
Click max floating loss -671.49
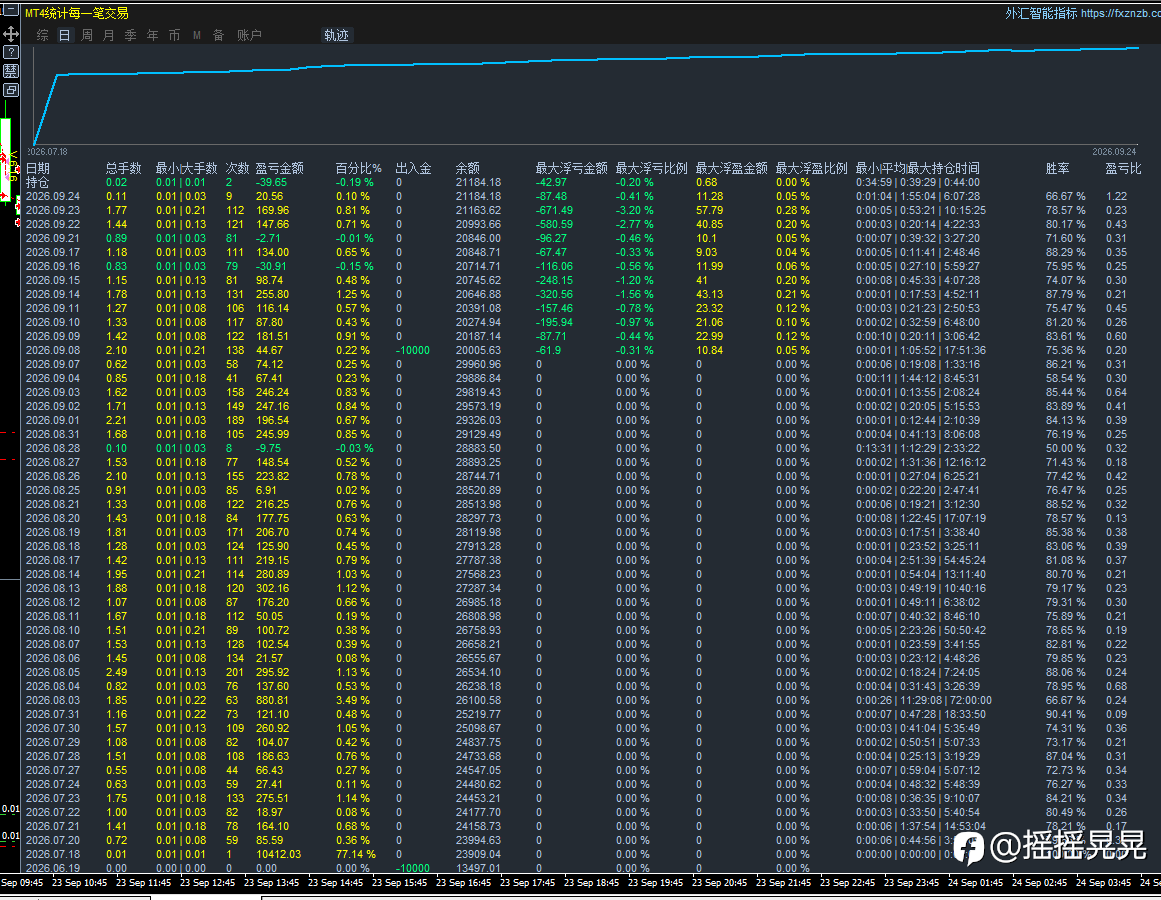pyautogui.click(x=554, y=210)
